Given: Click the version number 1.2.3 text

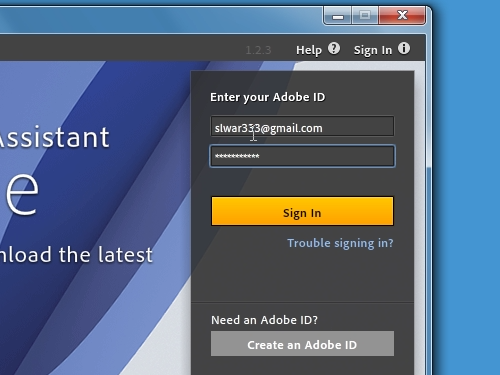Looking at the screenshot, I should point(258,50).
